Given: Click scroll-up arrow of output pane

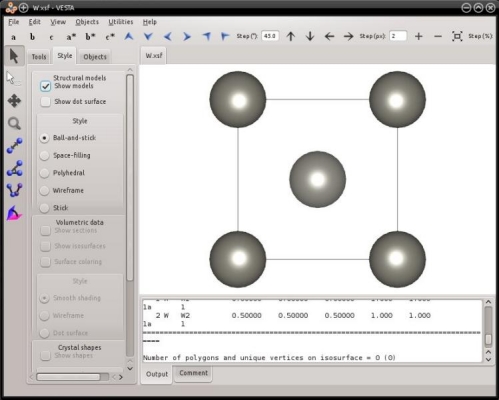Looking at the screenshot, I should (488, 302).
